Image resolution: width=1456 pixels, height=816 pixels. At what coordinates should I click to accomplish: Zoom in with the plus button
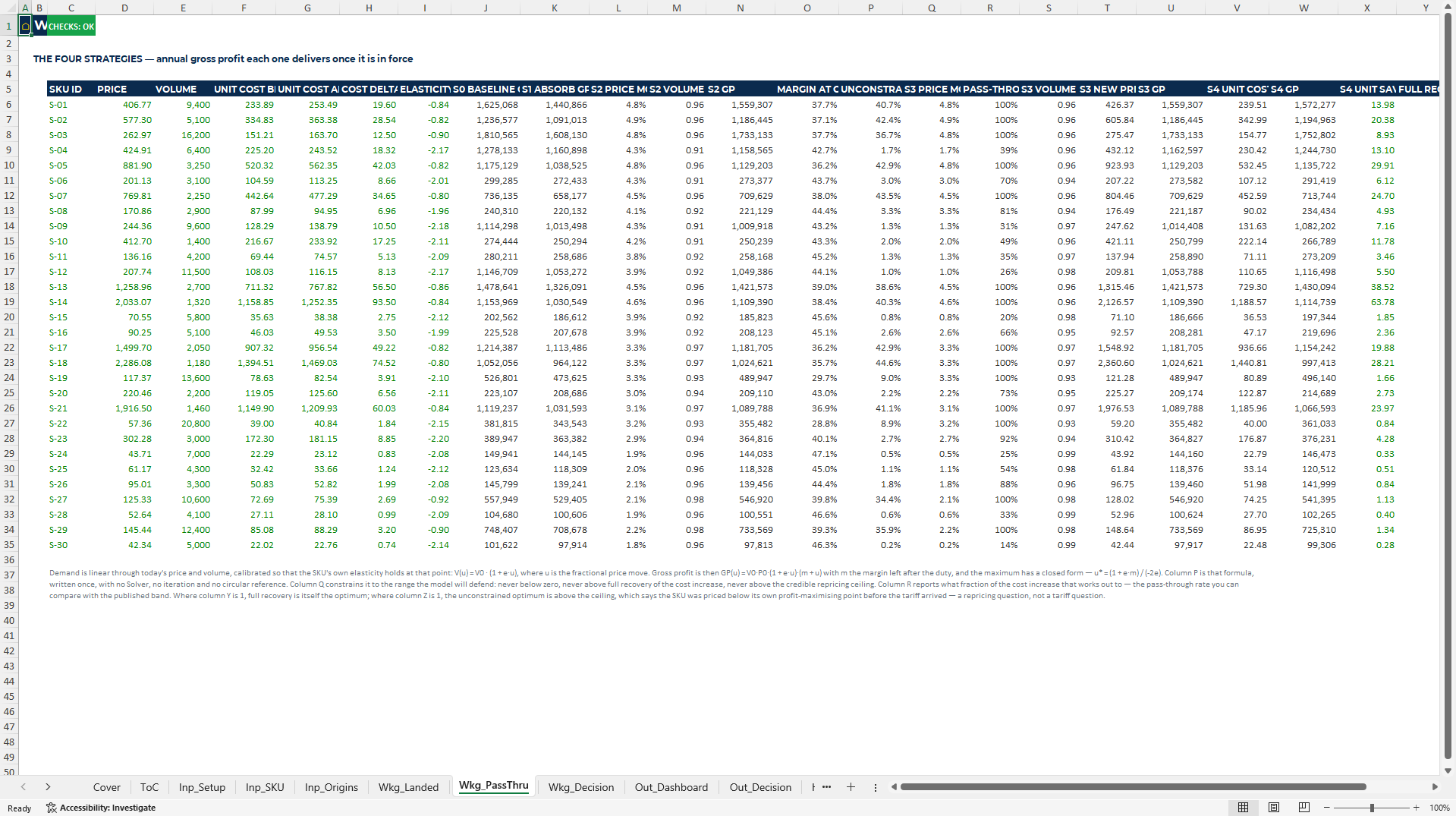tap(1416, 808)
